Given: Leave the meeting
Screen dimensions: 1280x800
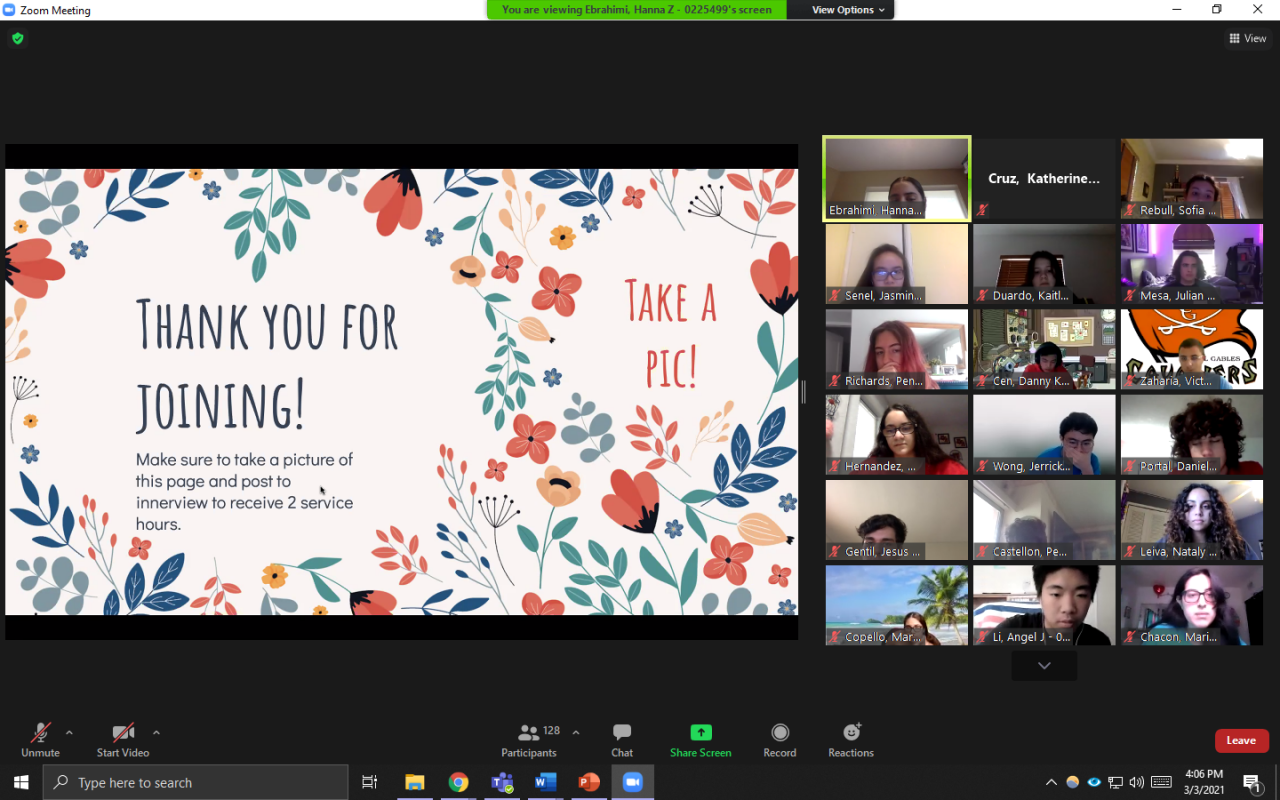Looking at the screenshot, I should pyautogui.click(x=1241, y=740).
